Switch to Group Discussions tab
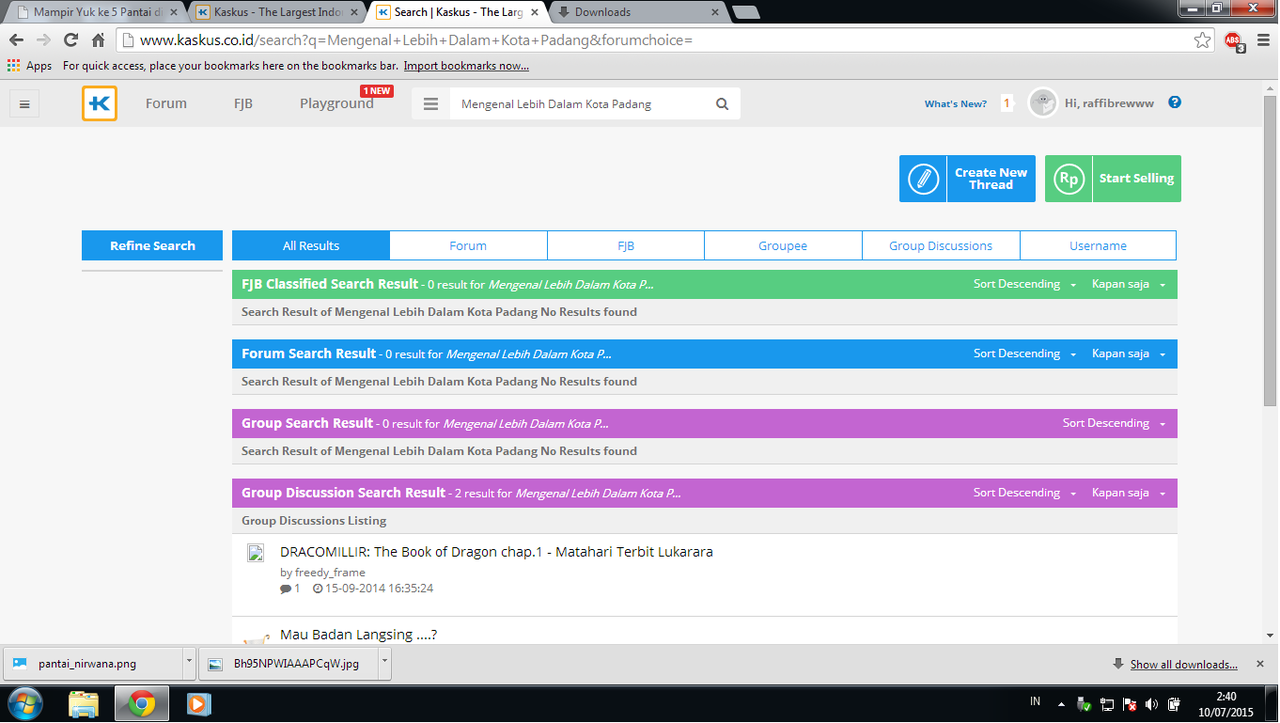Viewport: 1280px width, 723px height. coord(941,245)
